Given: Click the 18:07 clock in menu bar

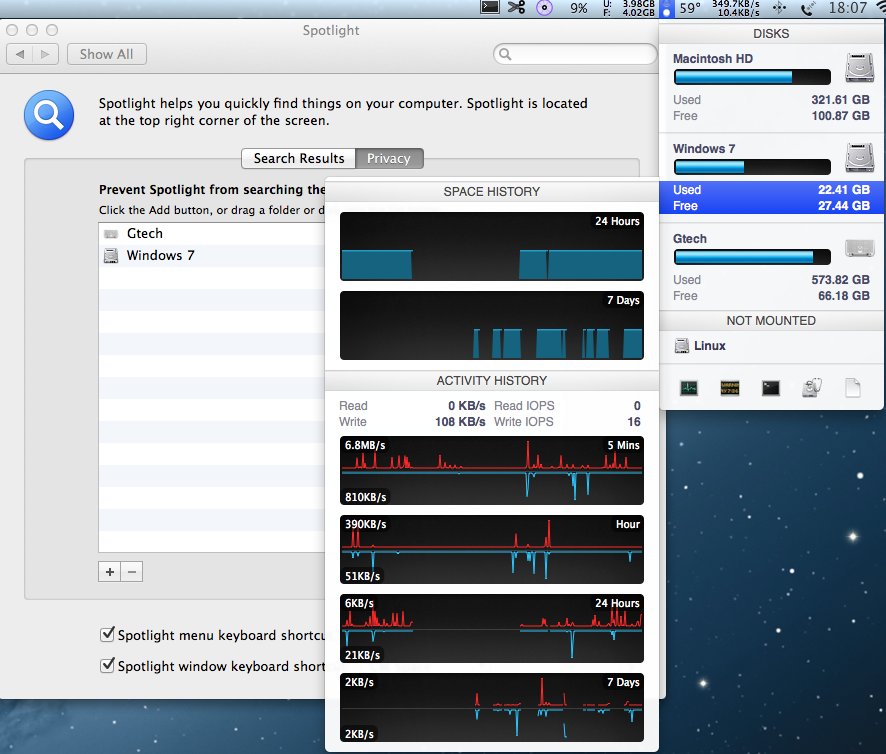Looking at the screenshot, I should point(848,8).
